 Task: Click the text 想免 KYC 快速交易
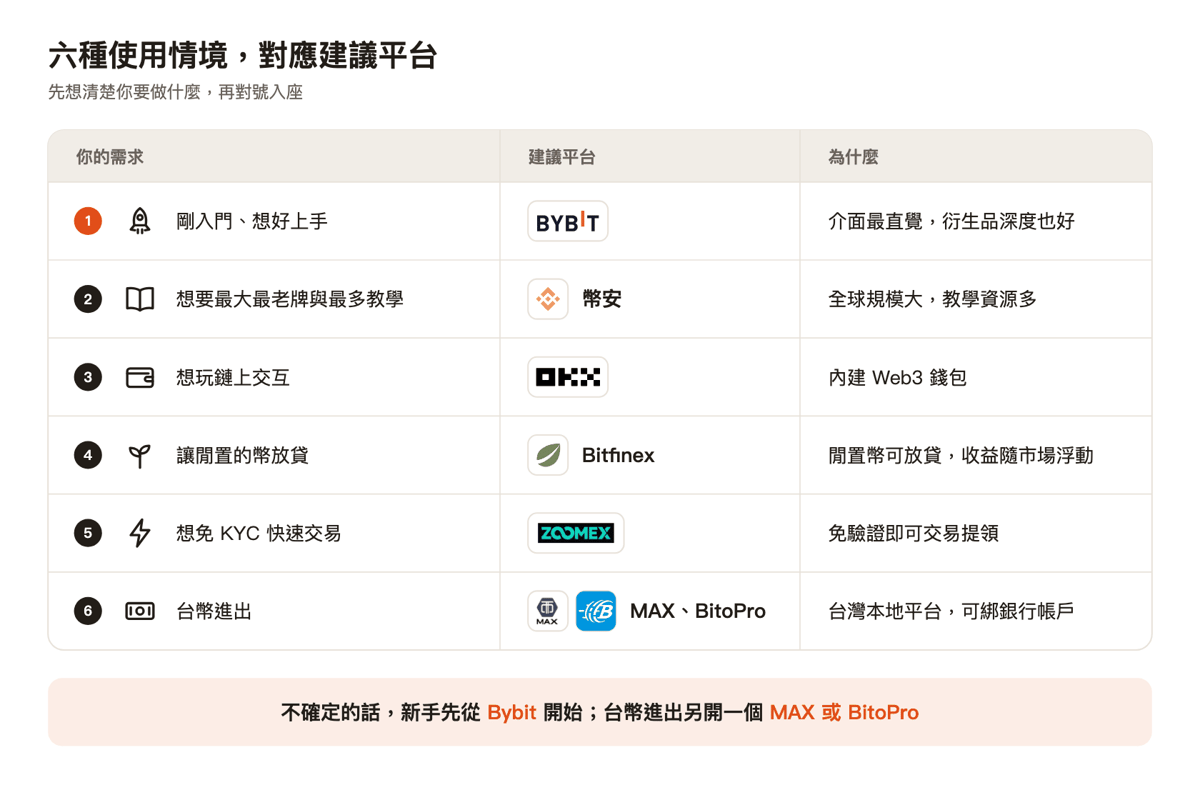coord(259,533)
